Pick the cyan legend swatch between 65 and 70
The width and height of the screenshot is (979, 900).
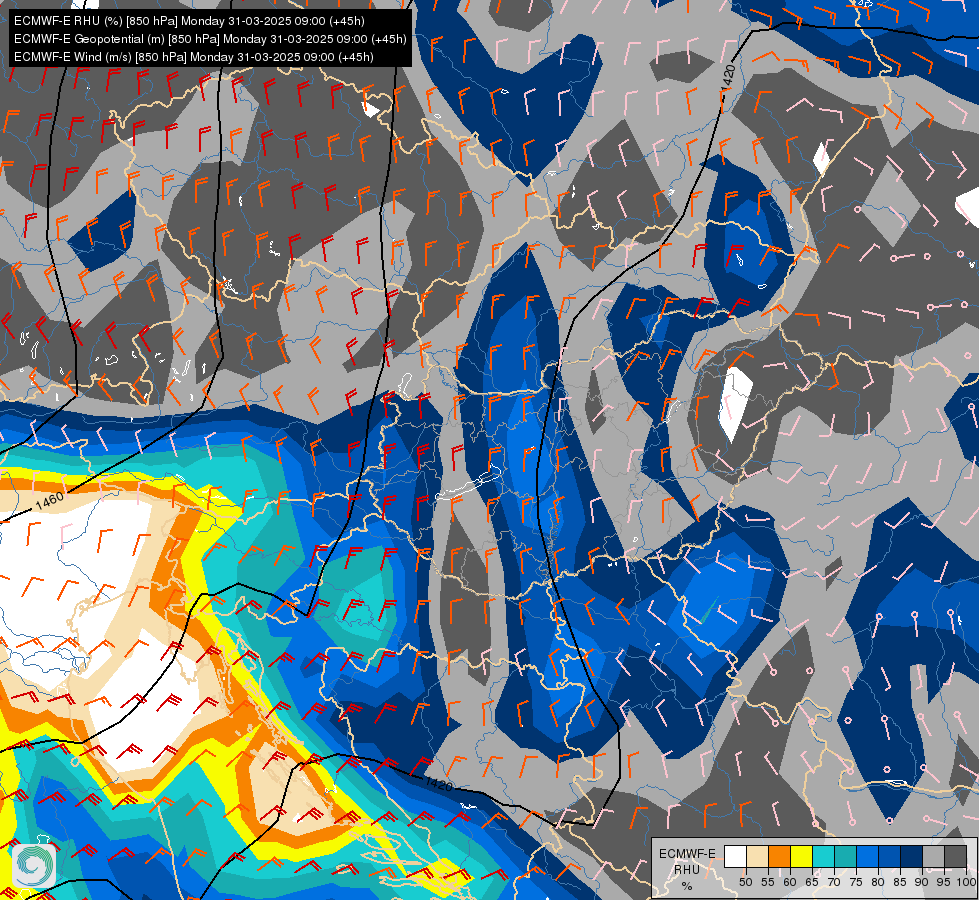823,856
